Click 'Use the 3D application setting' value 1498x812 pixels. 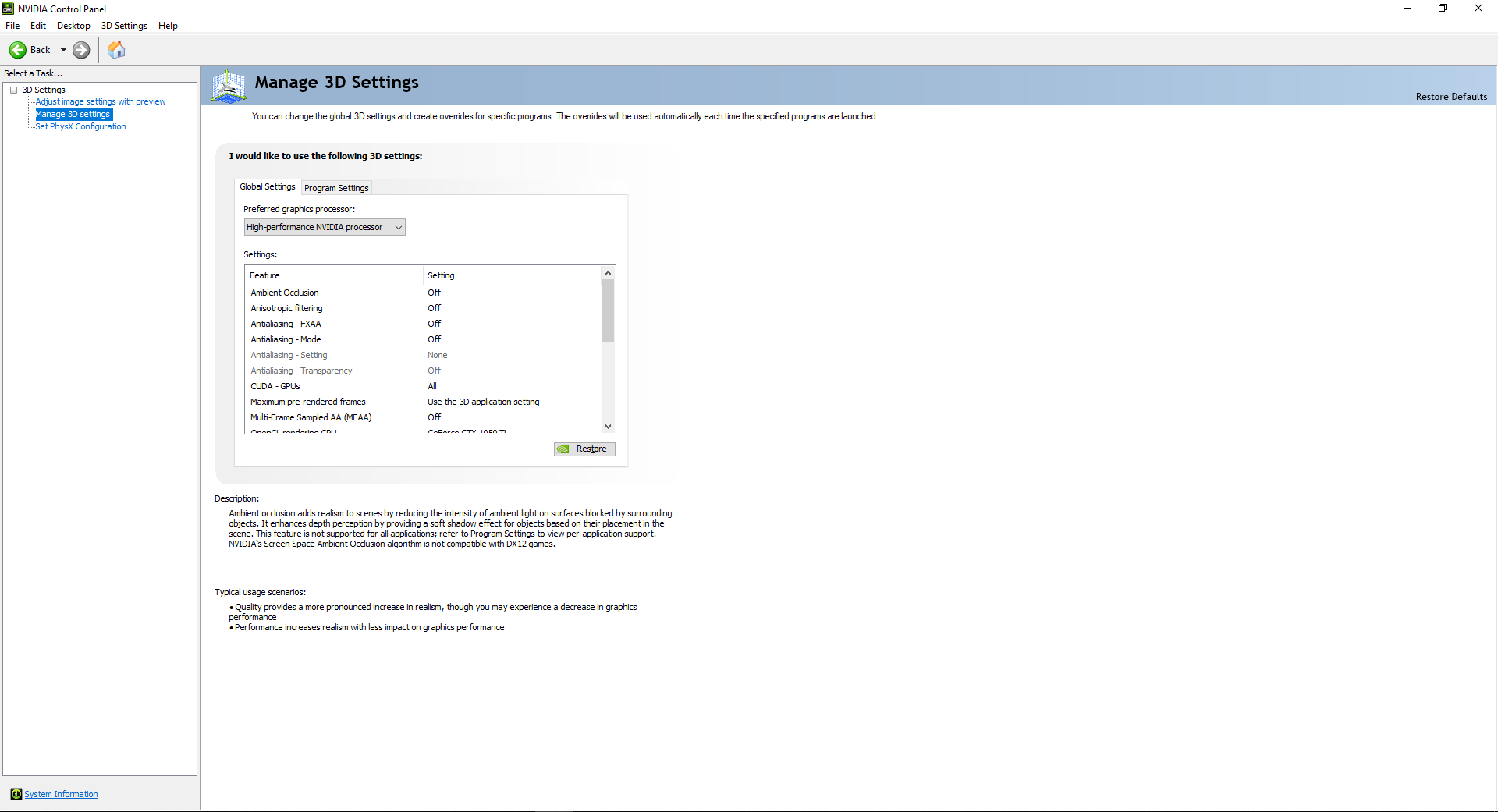pyautogui.click(x=484, y=402)
